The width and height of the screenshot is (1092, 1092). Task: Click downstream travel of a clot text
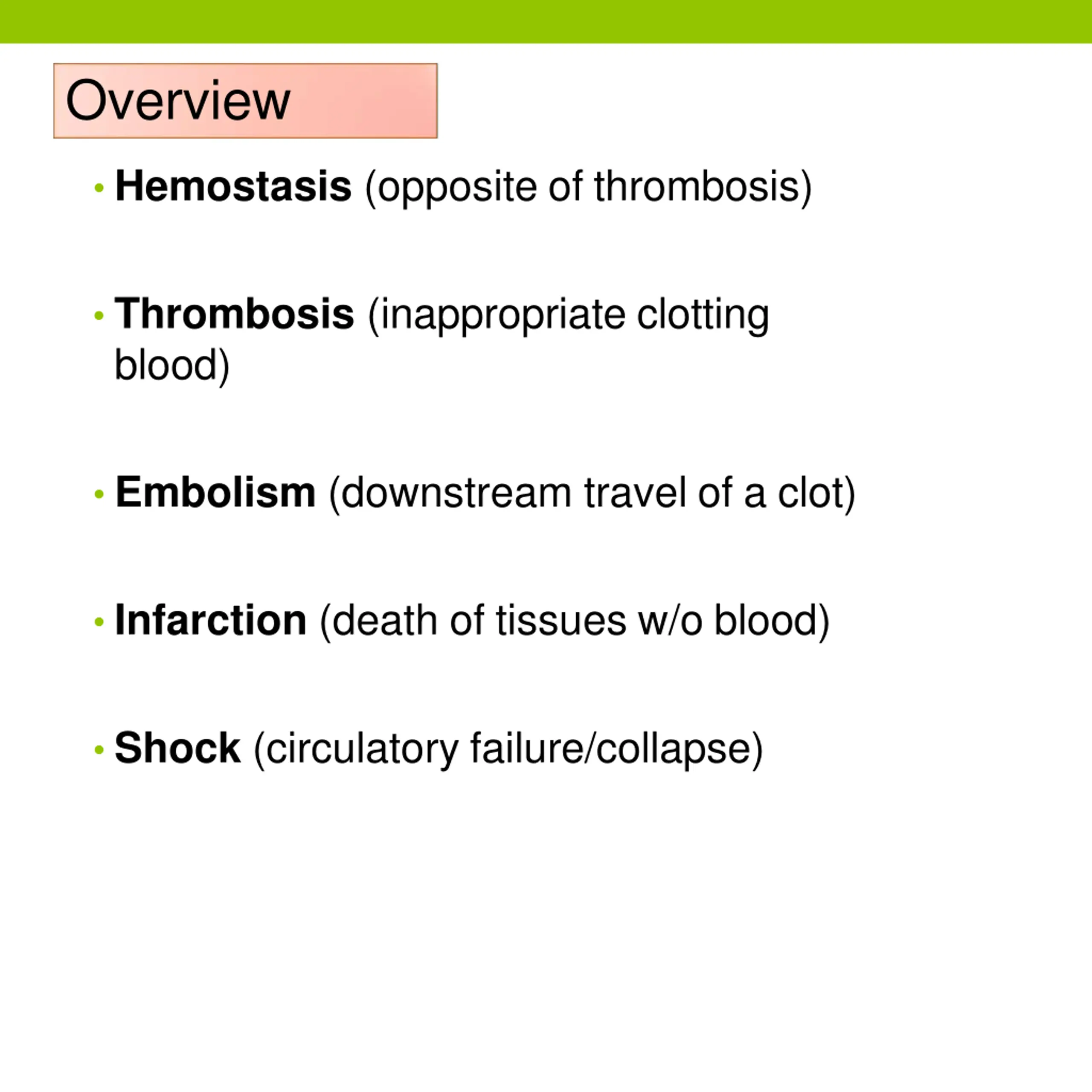[592, 494]
